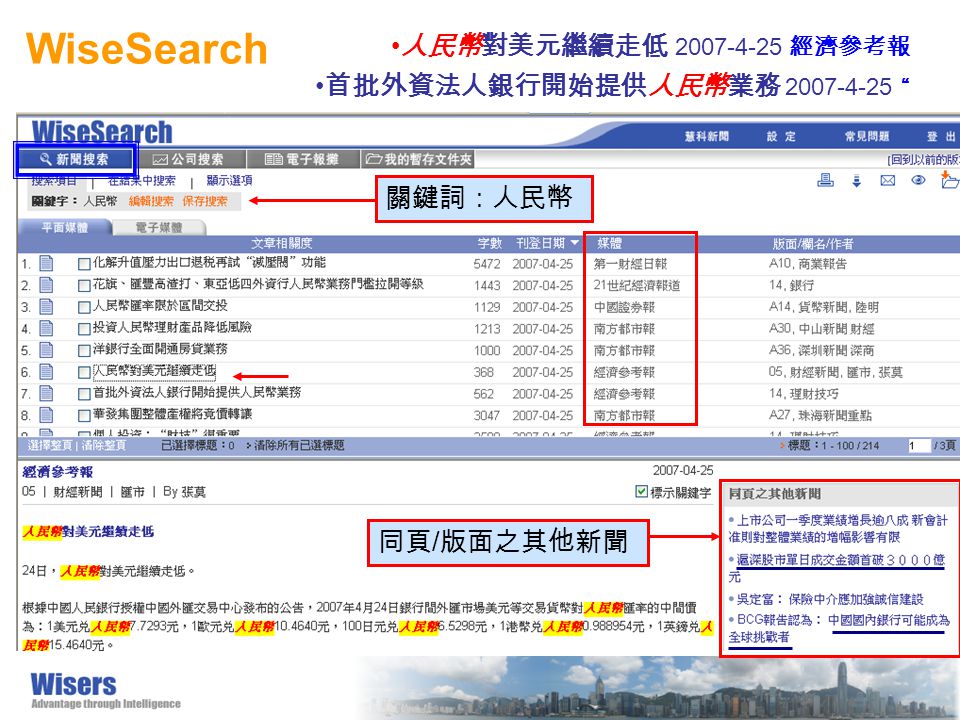The image size is (960, 720).
Task: Tick checkbox for 人民幣對美元繼續走低 in list
Action: 84,372
